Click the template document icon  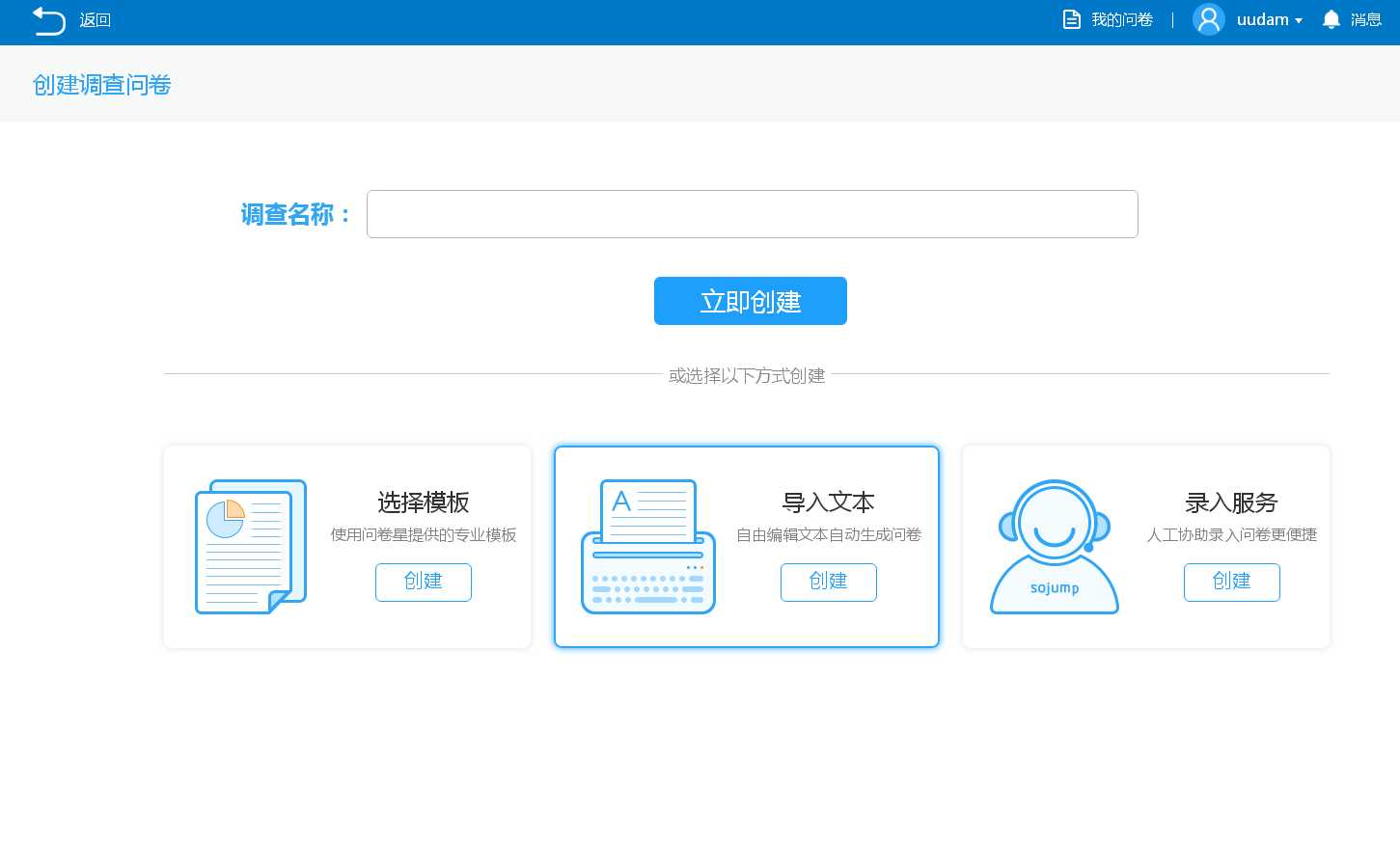pos(251,547)
